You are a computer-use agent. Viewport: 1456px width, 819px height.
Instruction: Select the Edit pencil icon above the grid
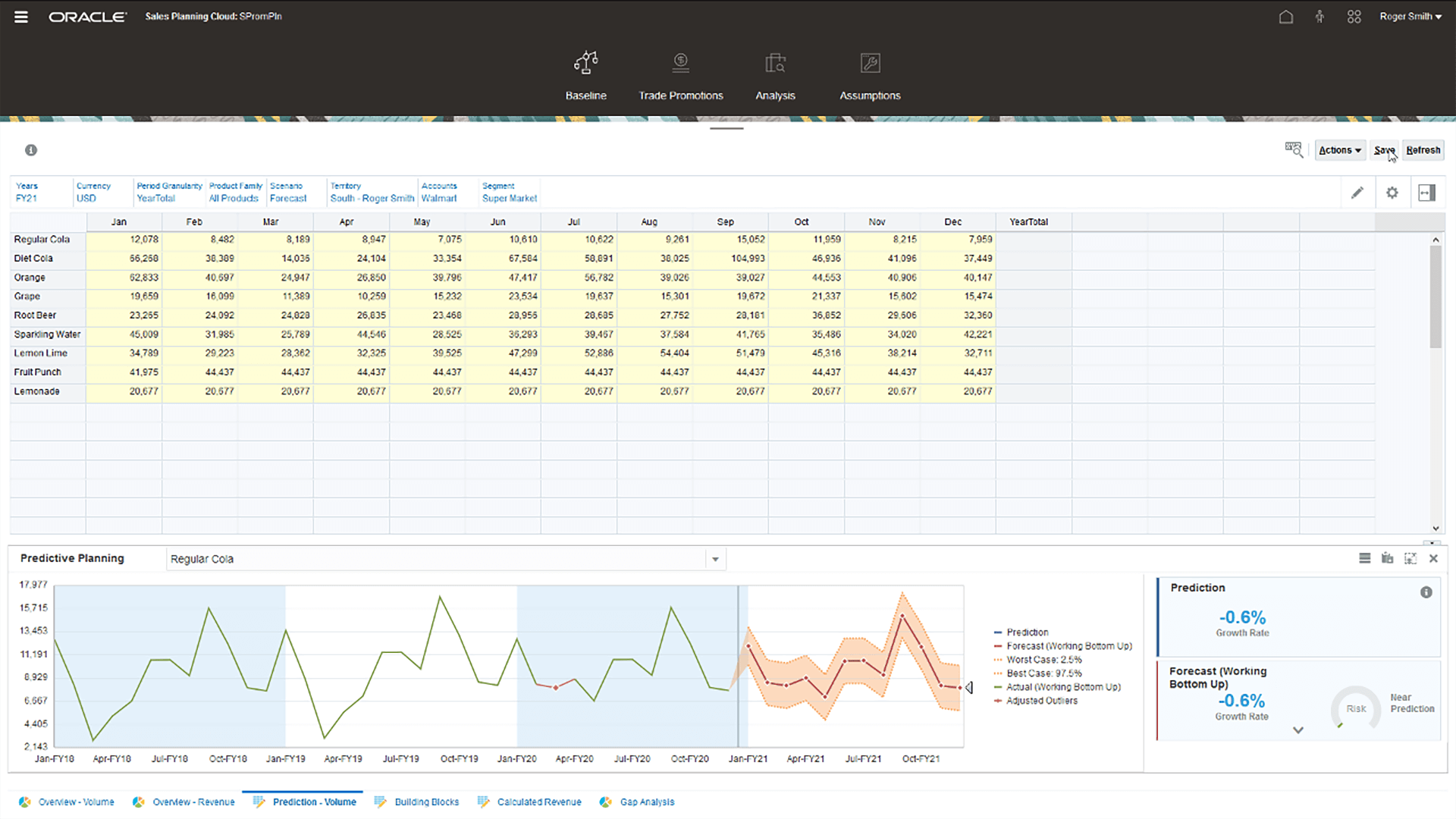[x=1358, y=192]
